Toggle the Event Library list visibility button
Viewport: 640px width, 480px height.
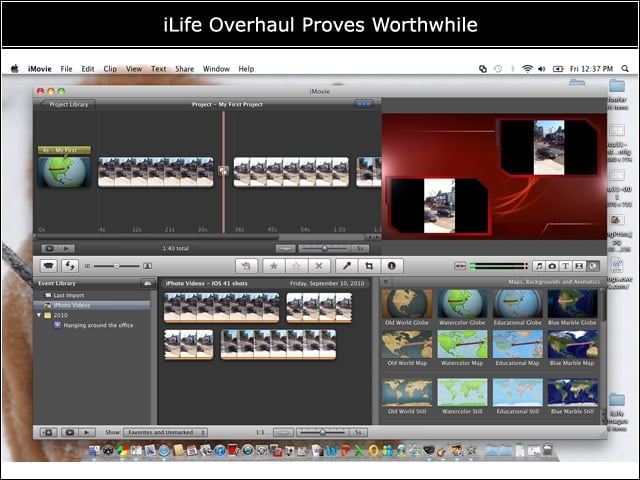147,283
